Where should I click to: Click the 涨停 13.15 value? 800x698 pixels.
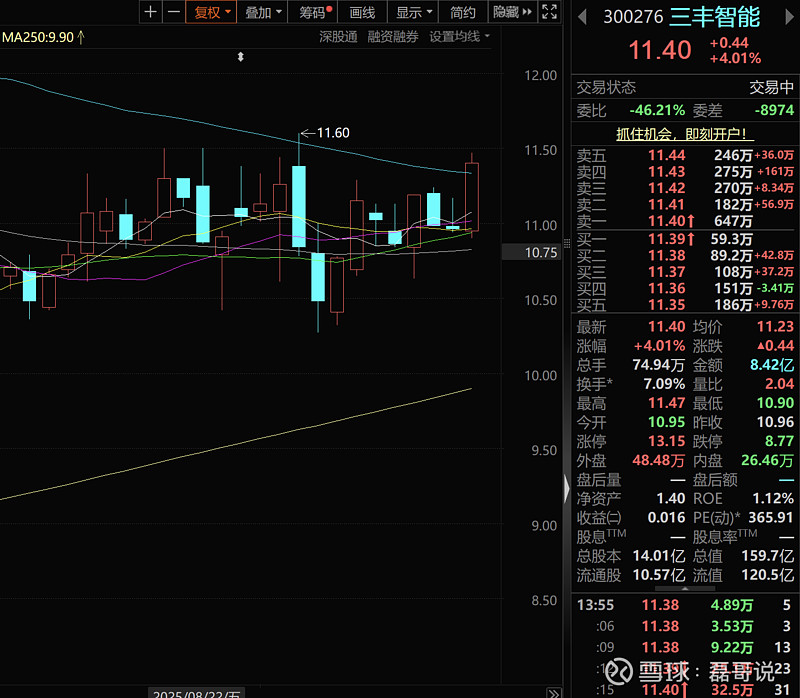click(666, 441)
